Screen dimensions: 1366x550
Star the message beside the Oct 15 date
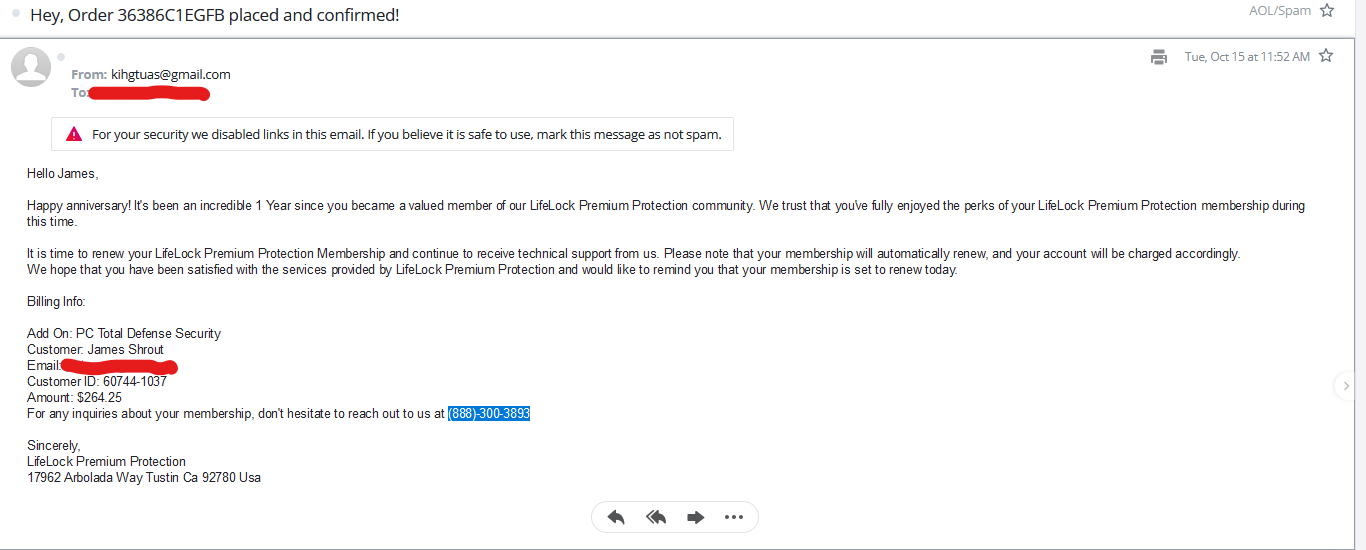point(1326,56)
